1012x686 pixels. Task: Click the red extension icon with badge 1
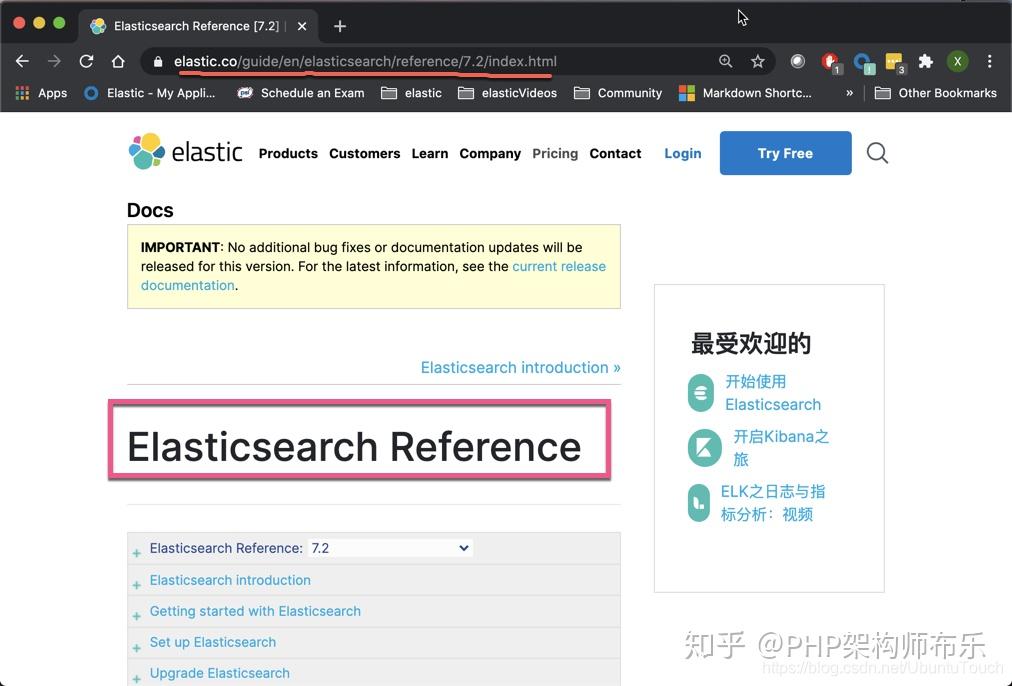(x=829, y=61)
